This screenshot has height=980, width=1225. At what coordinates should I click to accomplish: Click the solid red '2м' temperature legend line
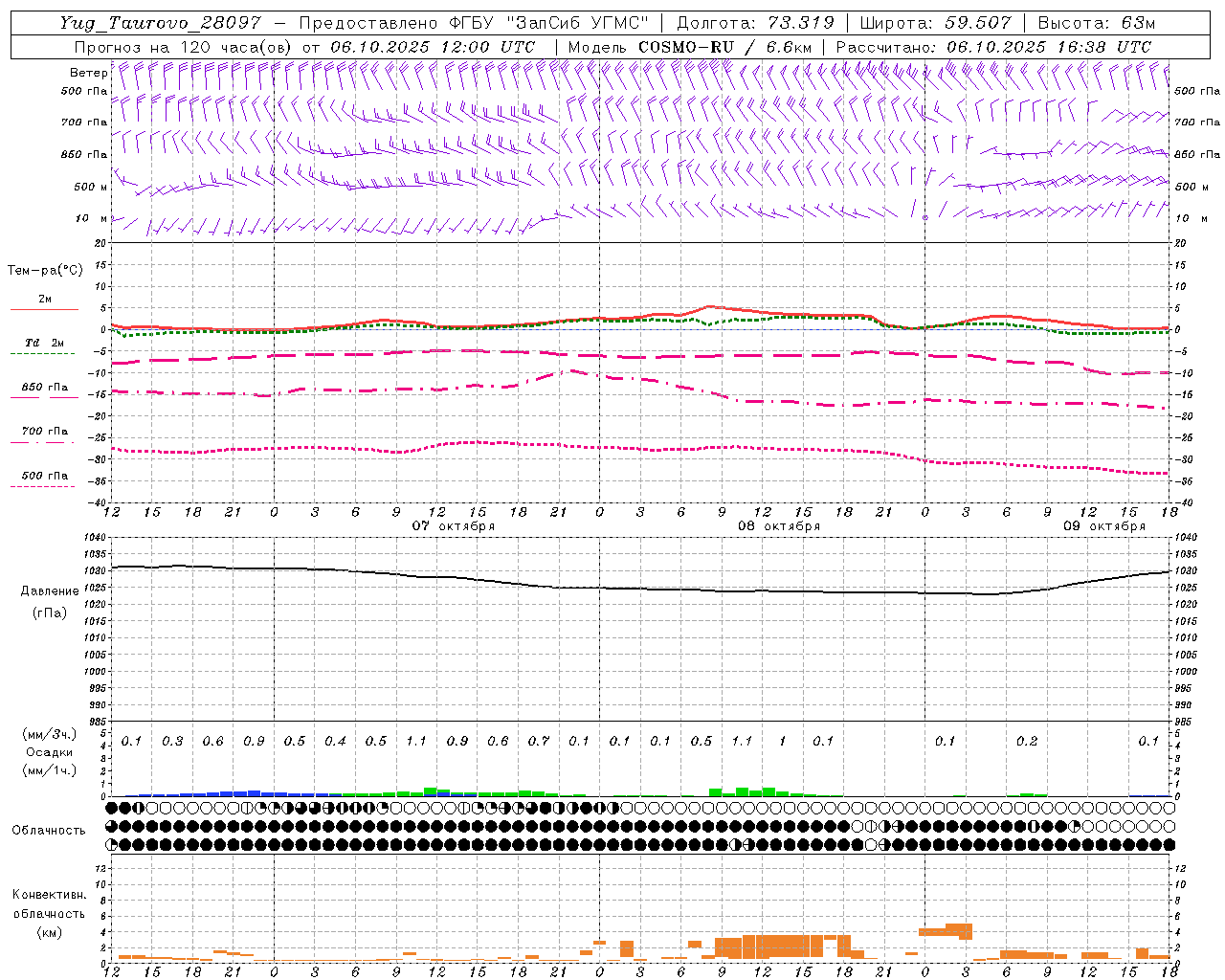pos(44,310)
